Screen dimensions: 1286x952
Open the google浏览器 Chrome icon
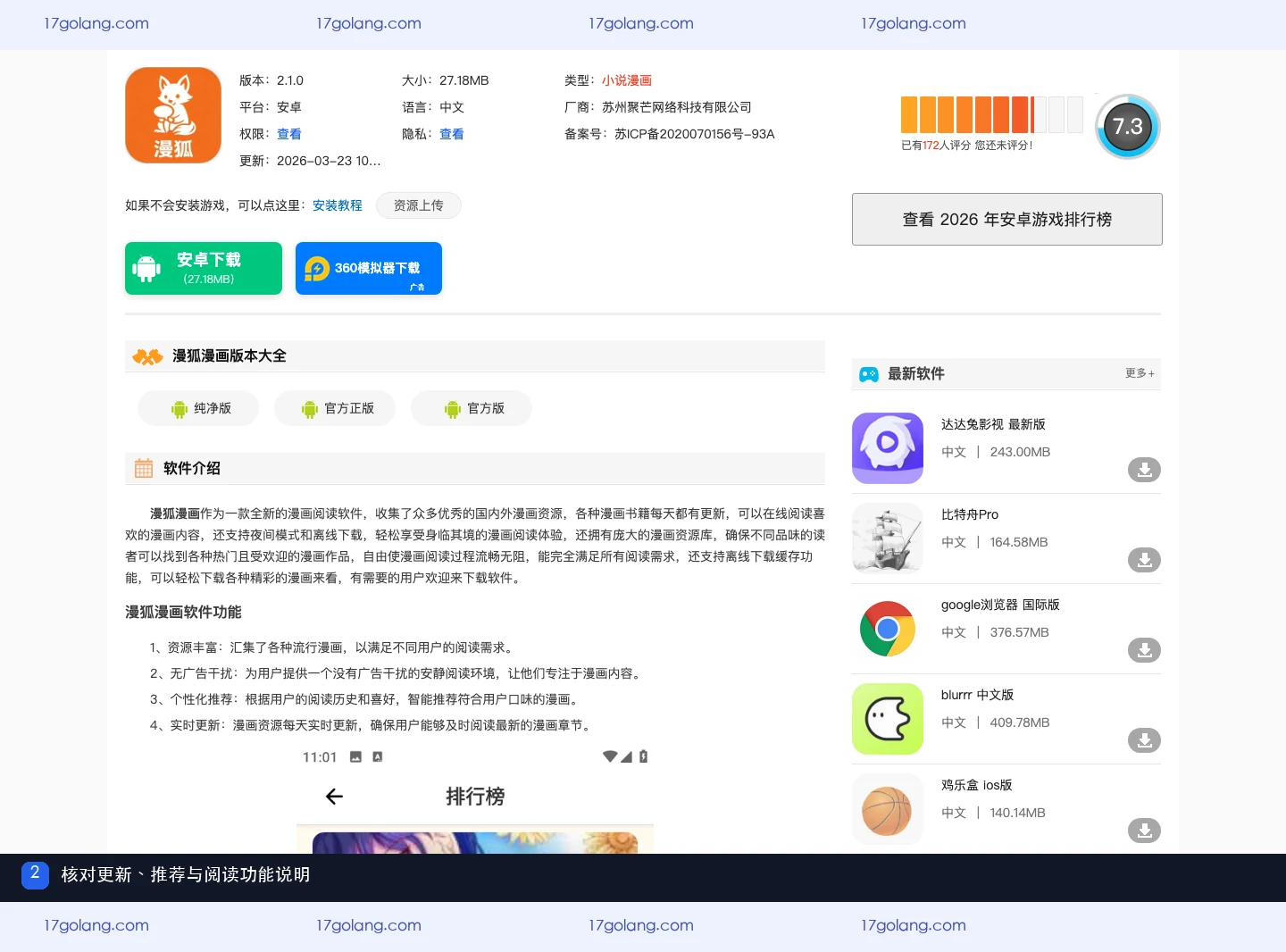pos(888,629)
